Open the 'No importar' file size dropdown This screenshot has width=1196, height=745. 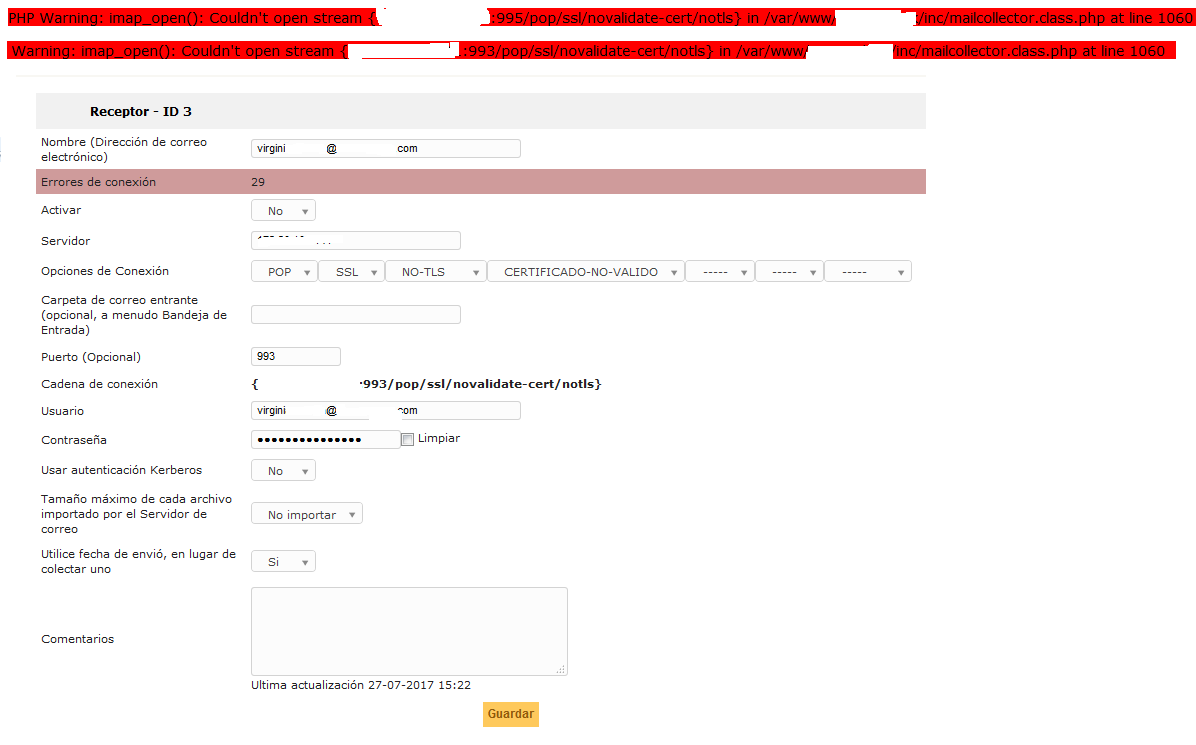point(306,512)
